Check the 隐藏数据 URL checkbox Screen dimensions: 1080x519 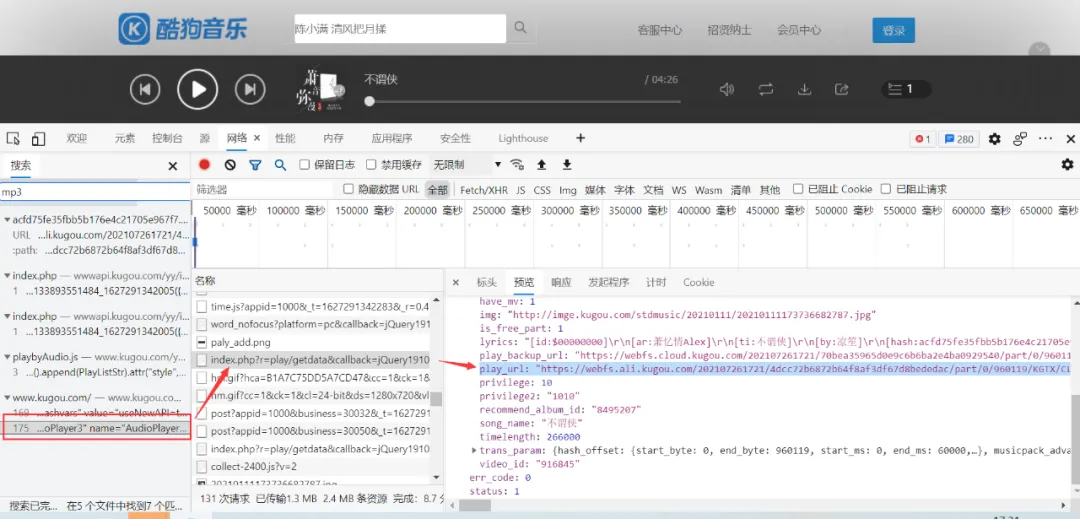click(349, 189)
